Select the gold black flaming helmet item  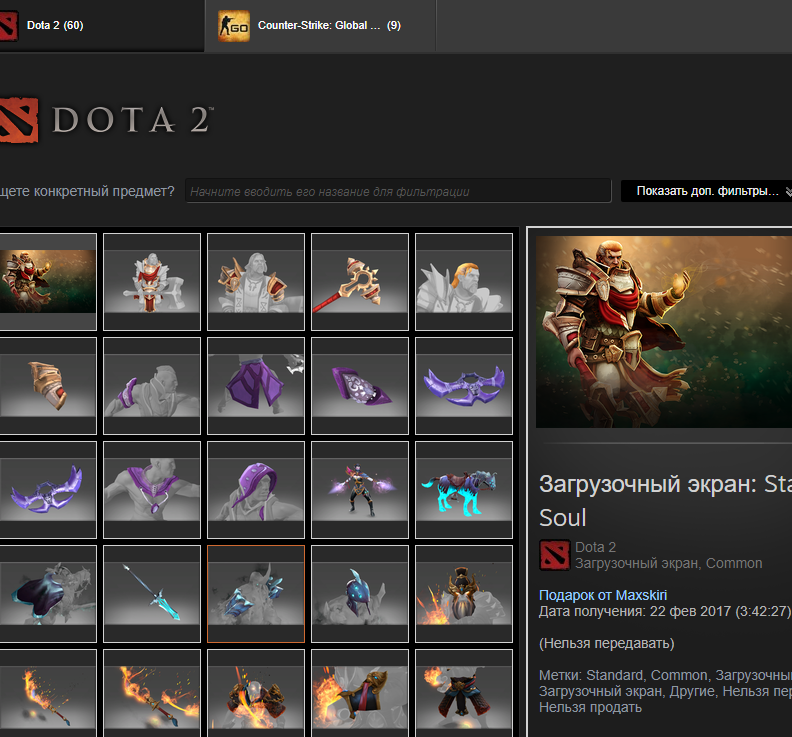tap(464, 594)
